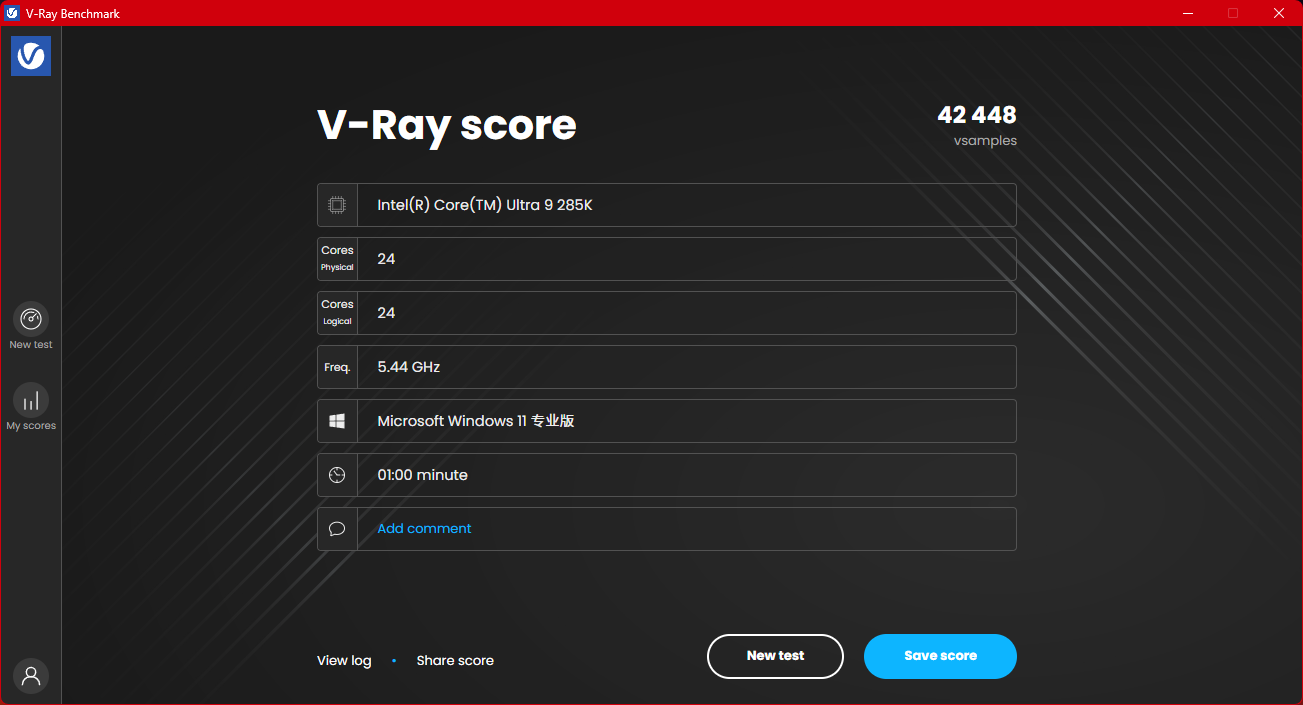
Task: Open View log link
Action: point(344,661)
